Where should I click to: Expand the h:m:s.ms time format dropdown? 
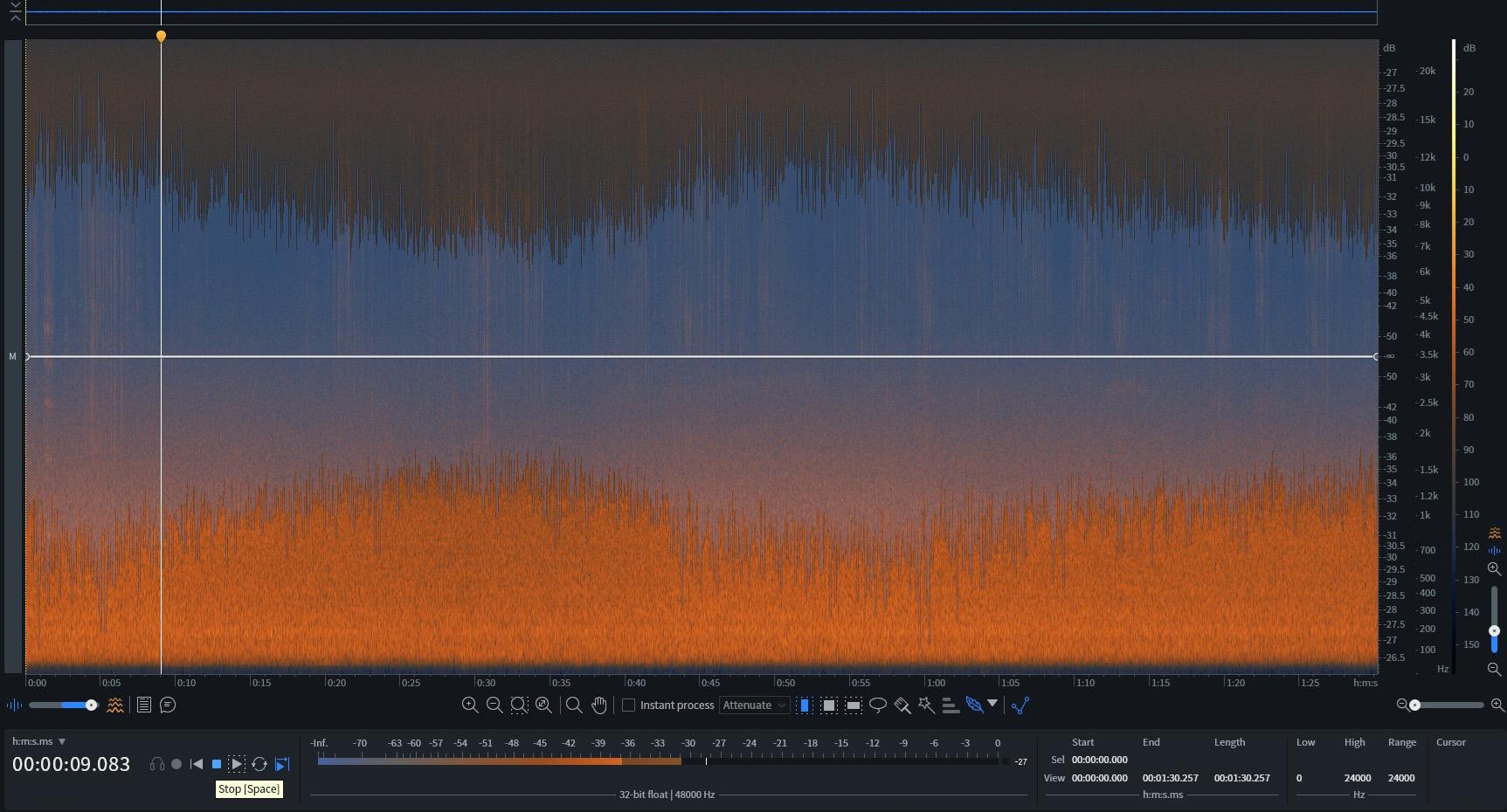pos(62,741)
